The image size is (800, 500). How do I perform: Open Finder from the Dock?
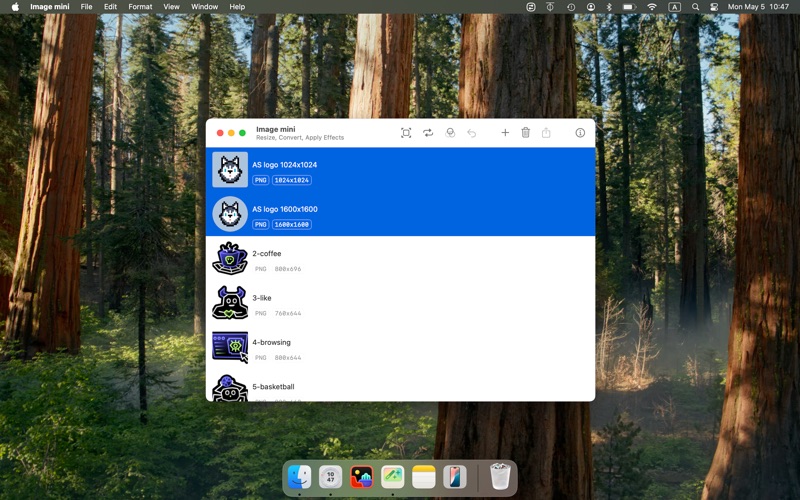[x=299, y=478]
